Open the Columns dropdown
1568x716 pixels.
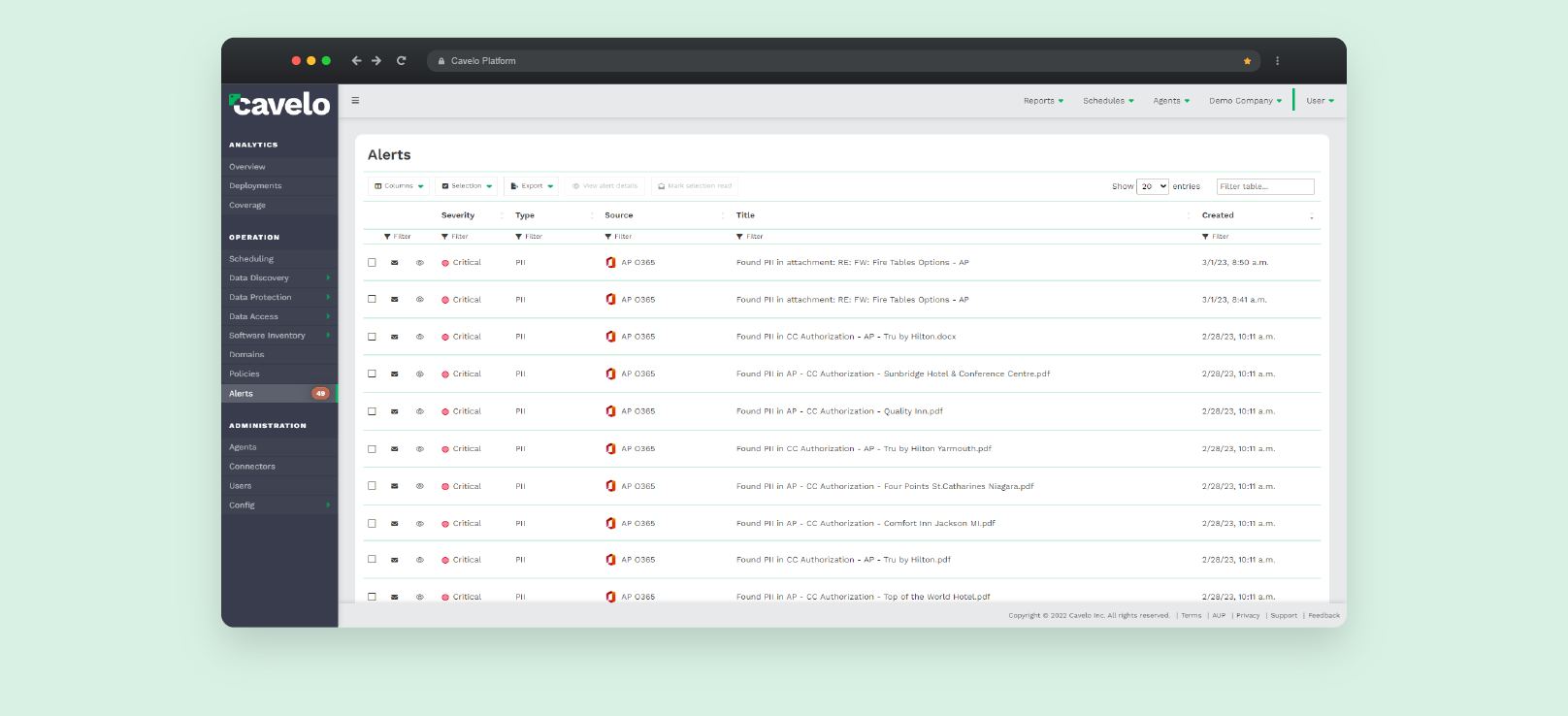coord(399,186)
